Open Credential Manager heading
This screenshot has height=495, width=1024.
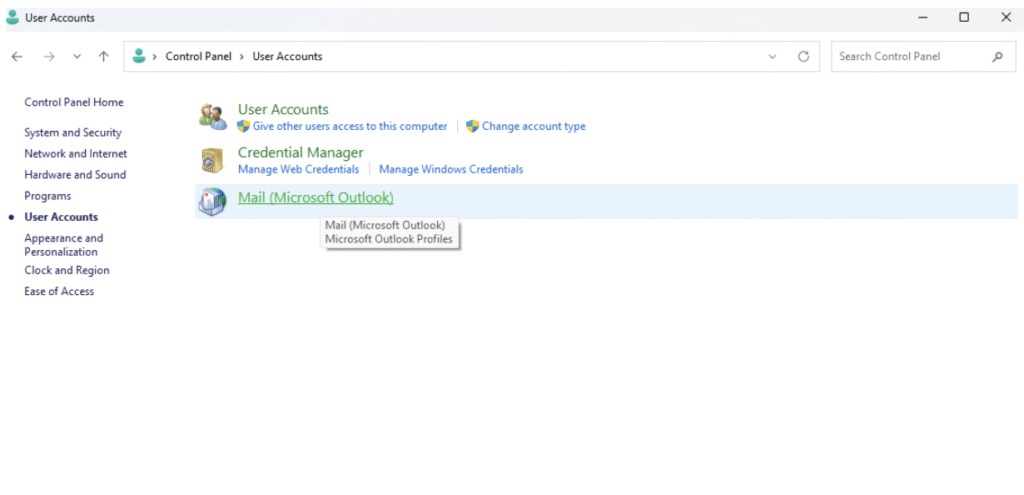point(300,153)
